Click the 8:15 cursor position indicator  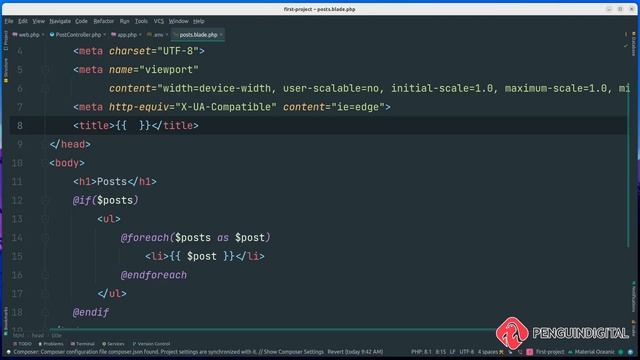(441, 352)
